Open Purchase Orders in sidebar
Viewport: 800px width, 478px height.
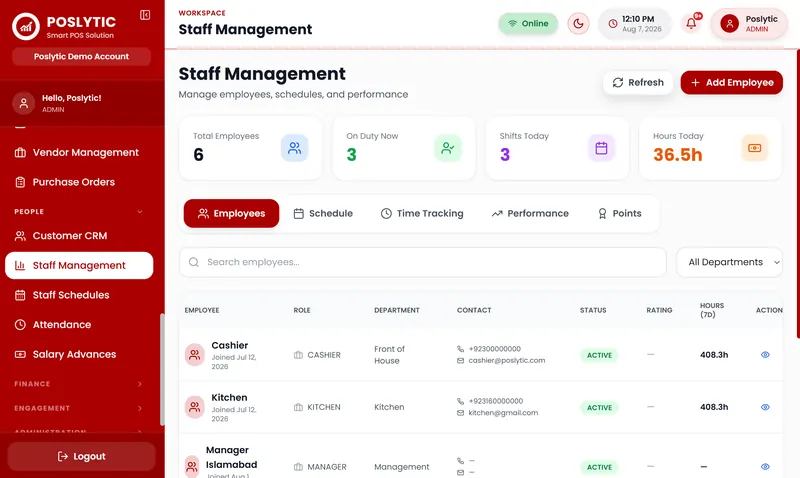(x=79, y=182)
